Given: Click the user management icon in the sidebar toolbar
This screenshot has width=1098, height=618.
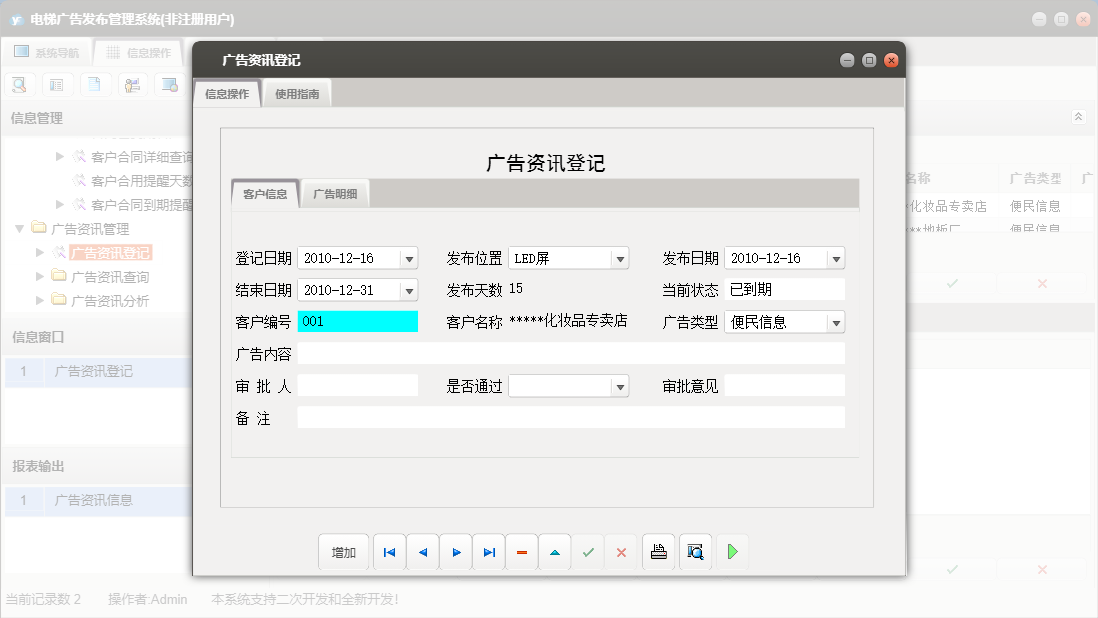Looking at the screenshot, I should [x=133, y=85].
